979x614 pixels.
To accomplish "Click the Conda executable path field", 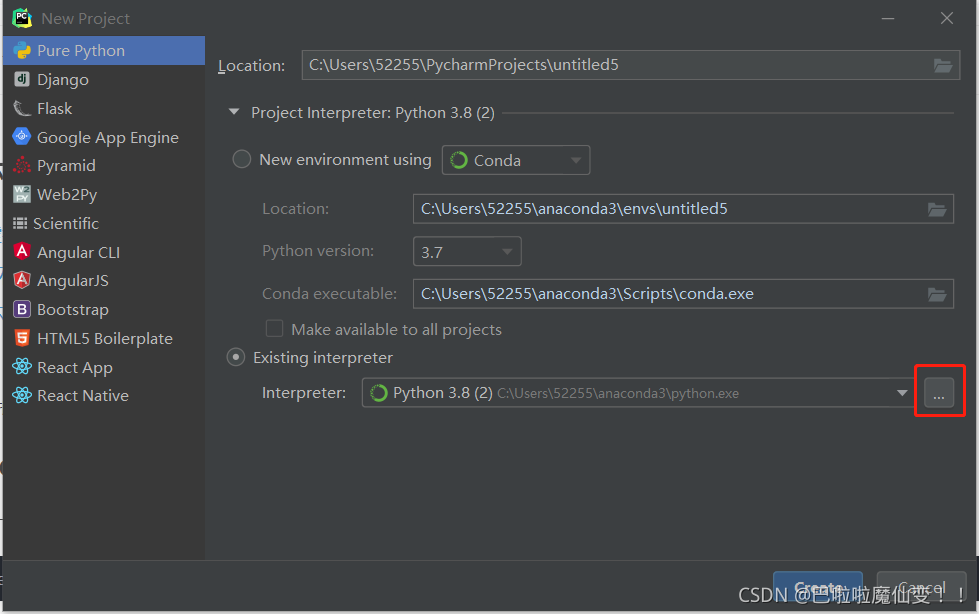I will (683, 294).
